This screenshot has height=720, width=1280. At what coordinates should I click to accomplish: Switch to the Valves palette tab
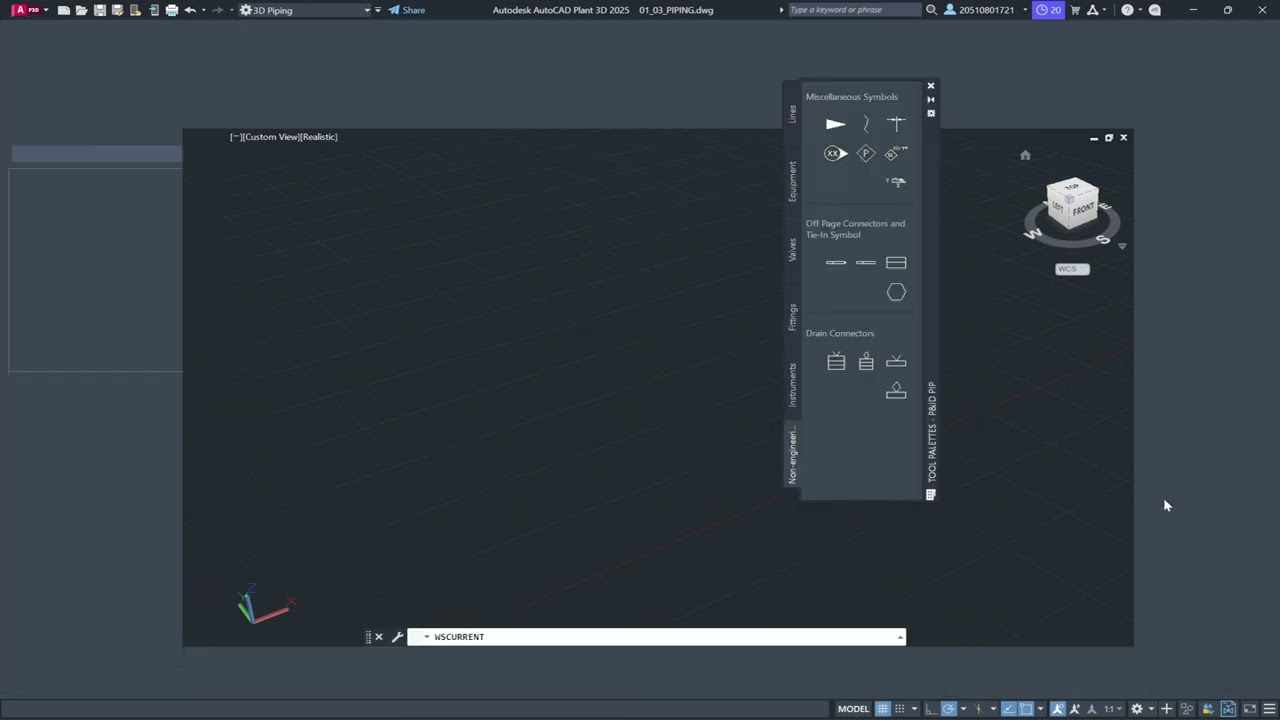click(x=792, y=250)
